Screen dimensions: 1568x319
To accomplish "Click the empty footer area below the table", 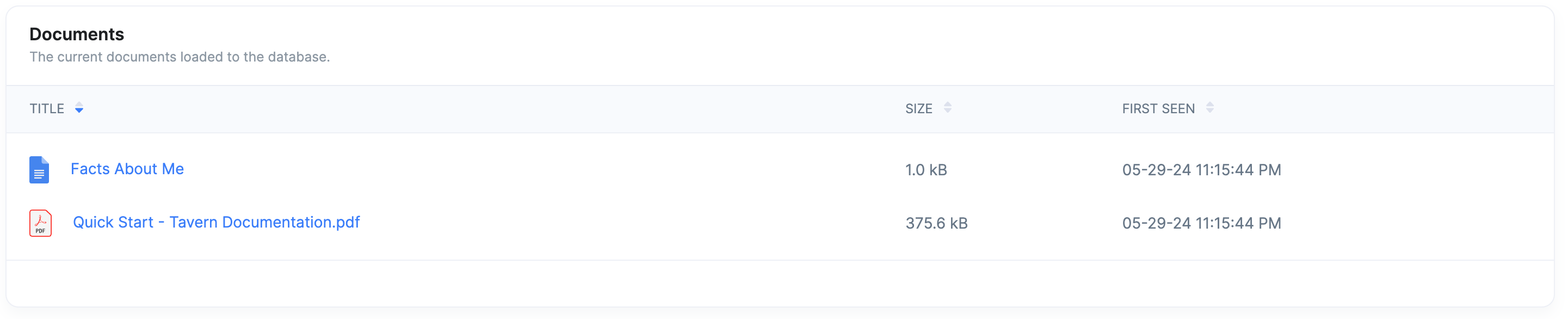I will (780, 284).
